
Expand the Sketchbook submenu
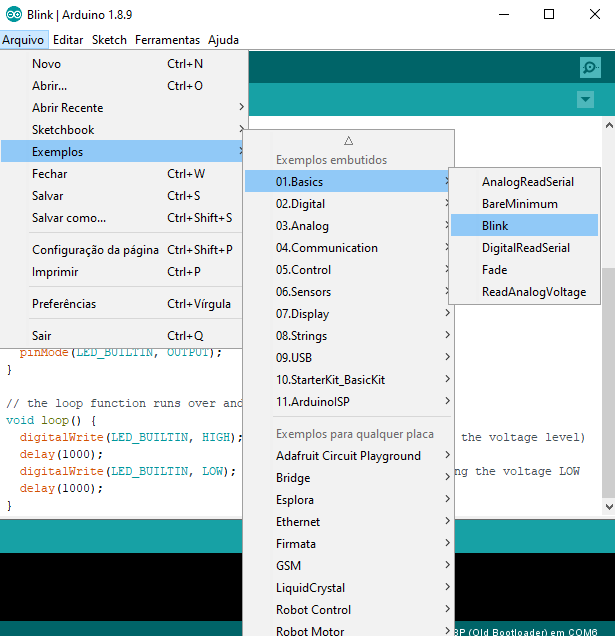pos(122,129)
